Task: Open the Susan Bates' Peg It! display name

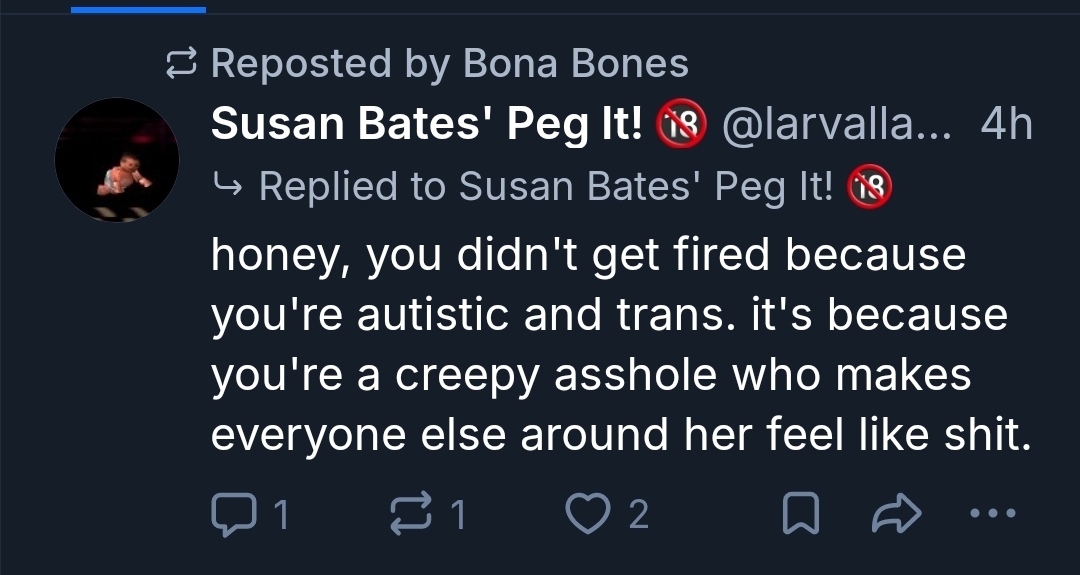Action: point(427,124)
